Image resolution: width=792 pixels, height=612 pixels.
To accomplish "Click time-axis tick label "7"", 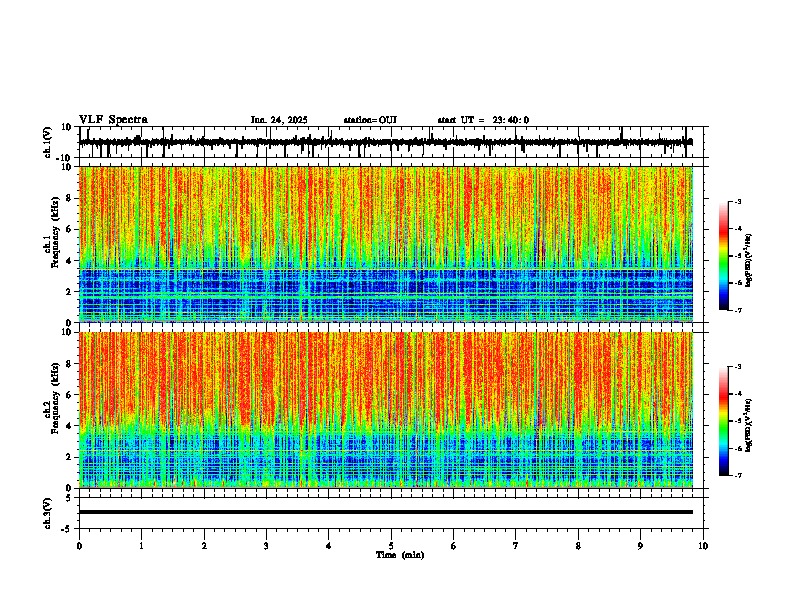I will click(516, 546).
